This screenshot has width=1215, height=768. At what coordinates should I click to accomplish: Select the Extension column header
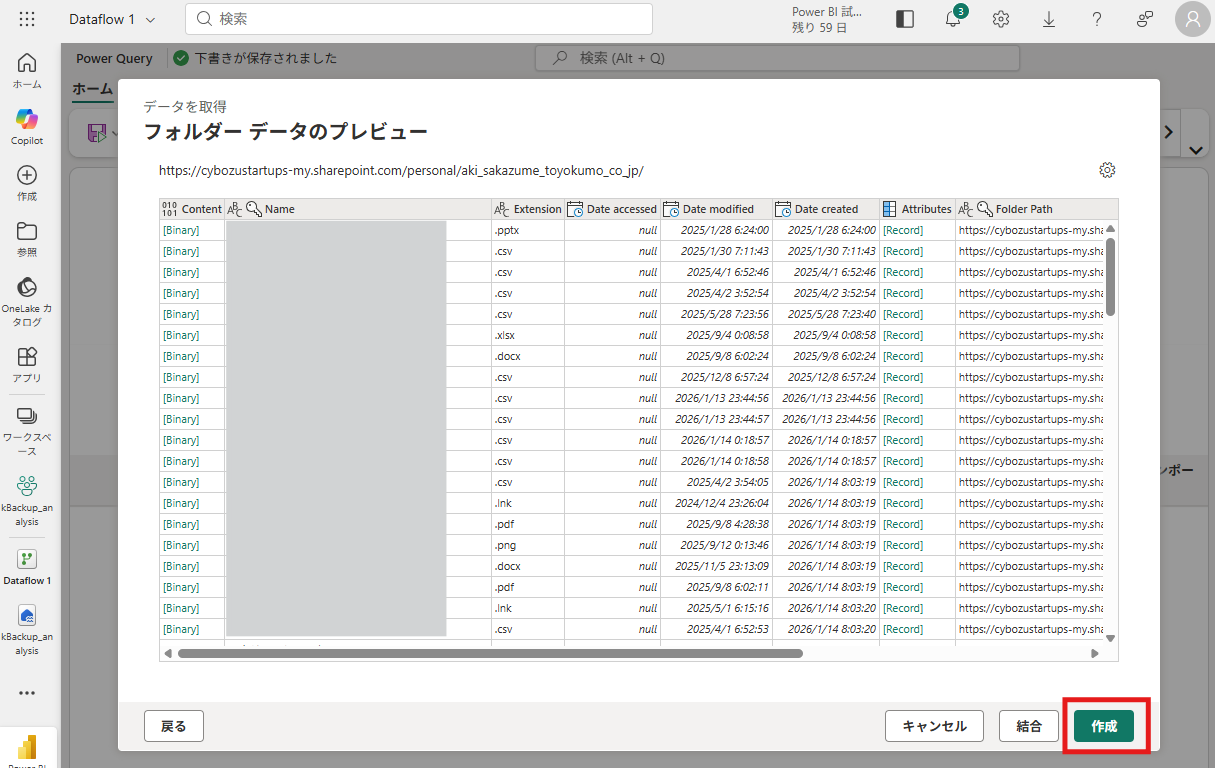click(x=536, y=209)
